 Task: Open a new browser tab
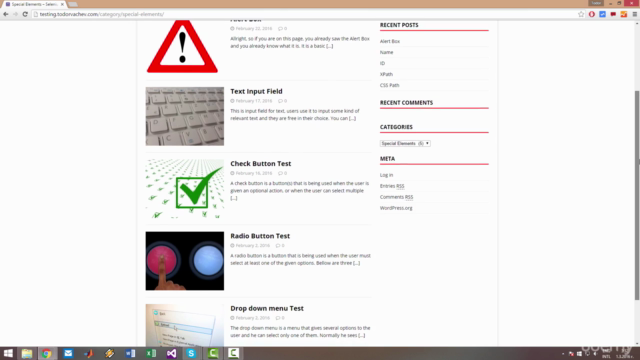73,4
